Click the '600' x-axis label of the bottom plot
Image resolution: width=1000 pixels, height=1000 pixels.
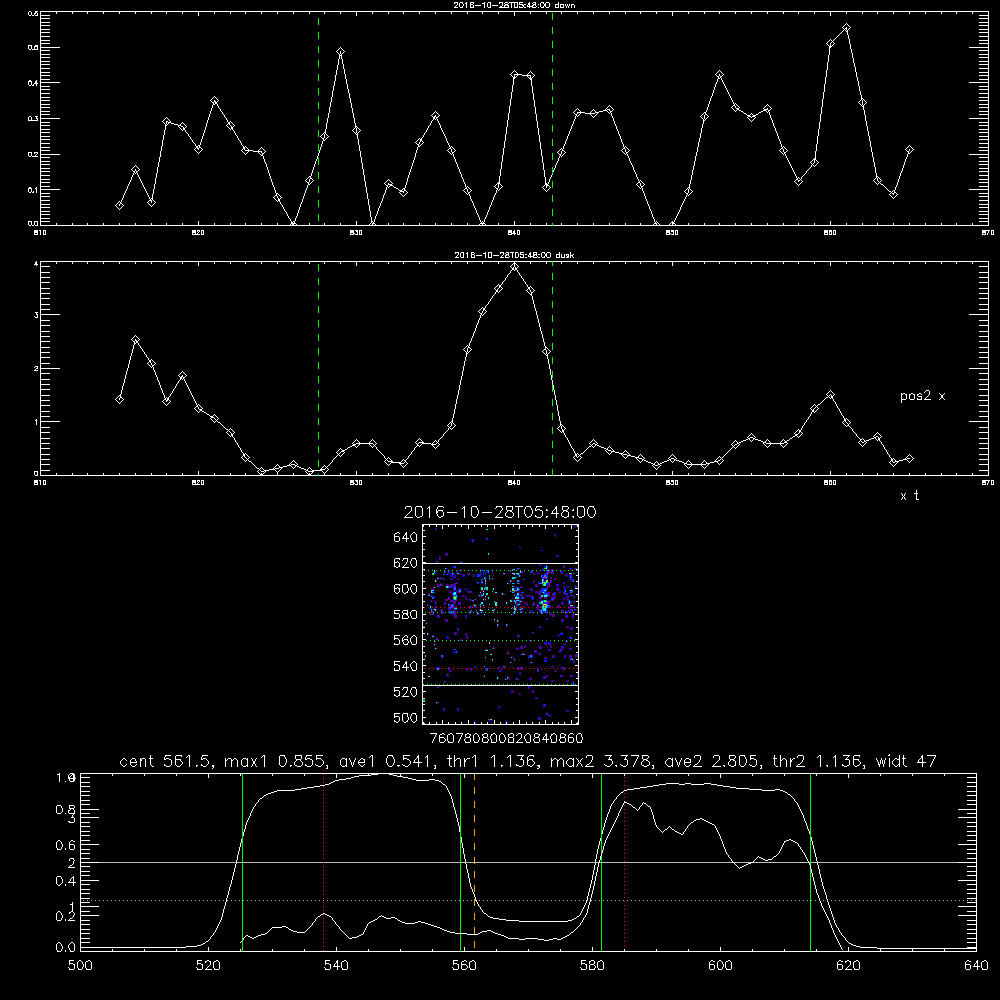click(x=720, y=966)
